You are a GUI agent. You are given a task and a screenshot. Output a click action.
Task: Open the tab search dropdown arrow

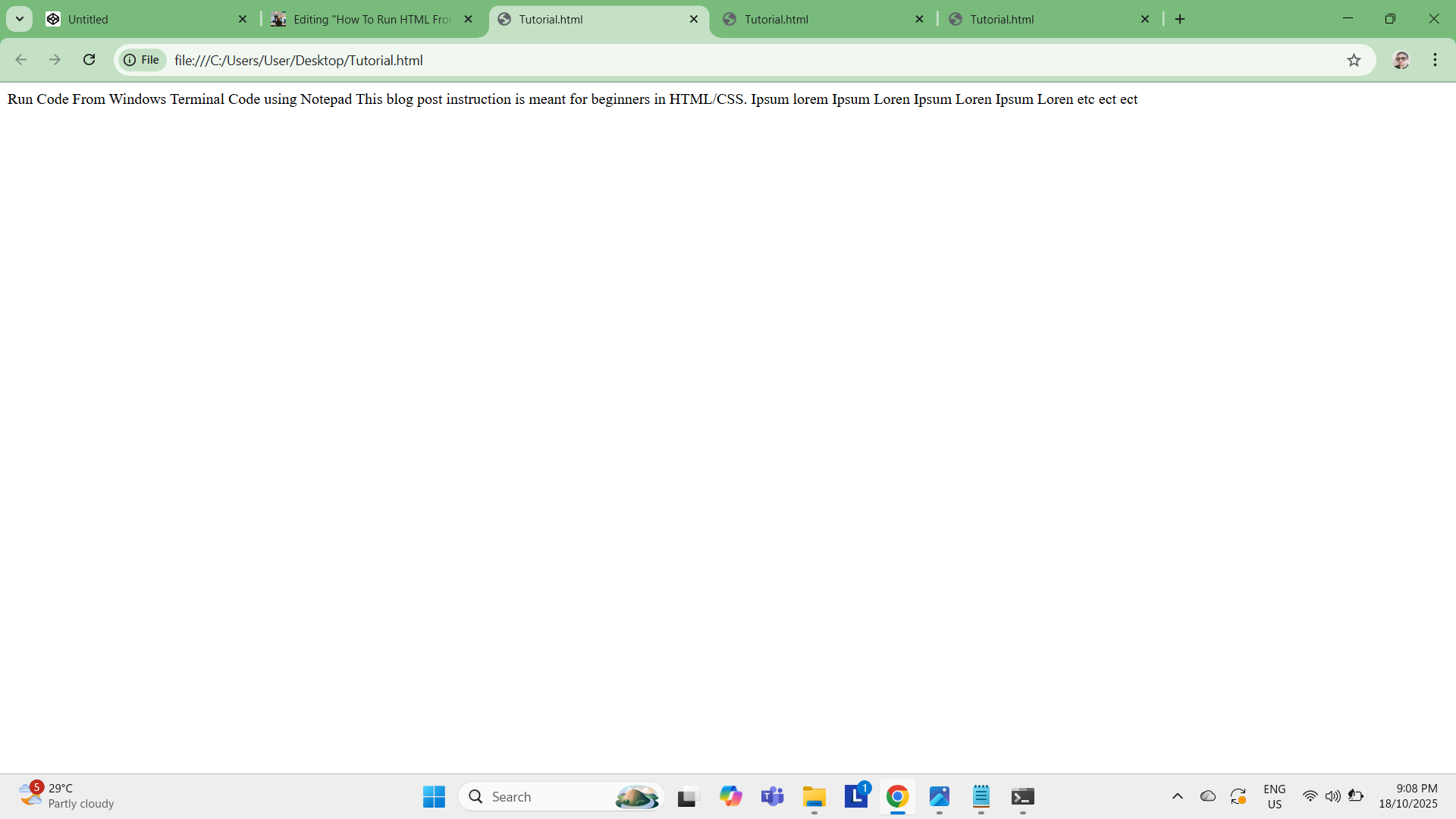tap(20, 19)
